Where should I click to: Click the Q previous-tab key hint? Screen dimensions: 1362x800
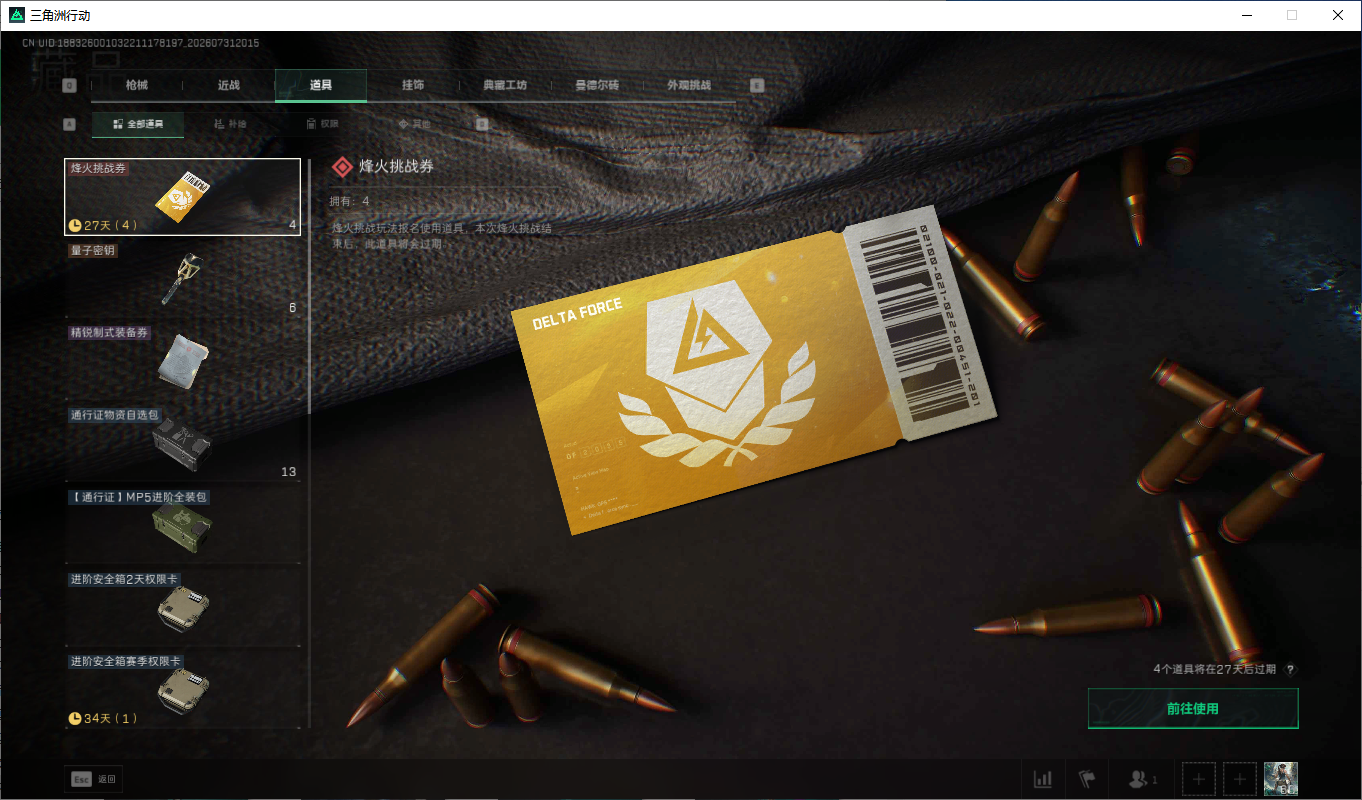tap(69, 86)
